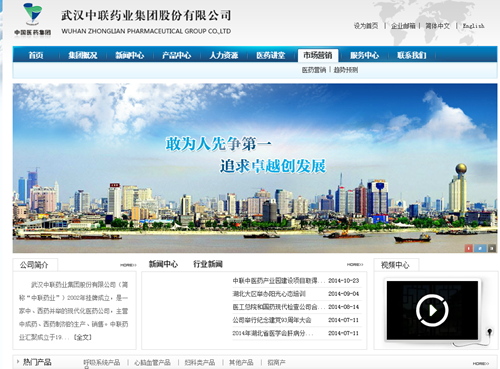Open 企业邮箱 link
Viewport: 500px width, 369px height.
tap(403, 26)
